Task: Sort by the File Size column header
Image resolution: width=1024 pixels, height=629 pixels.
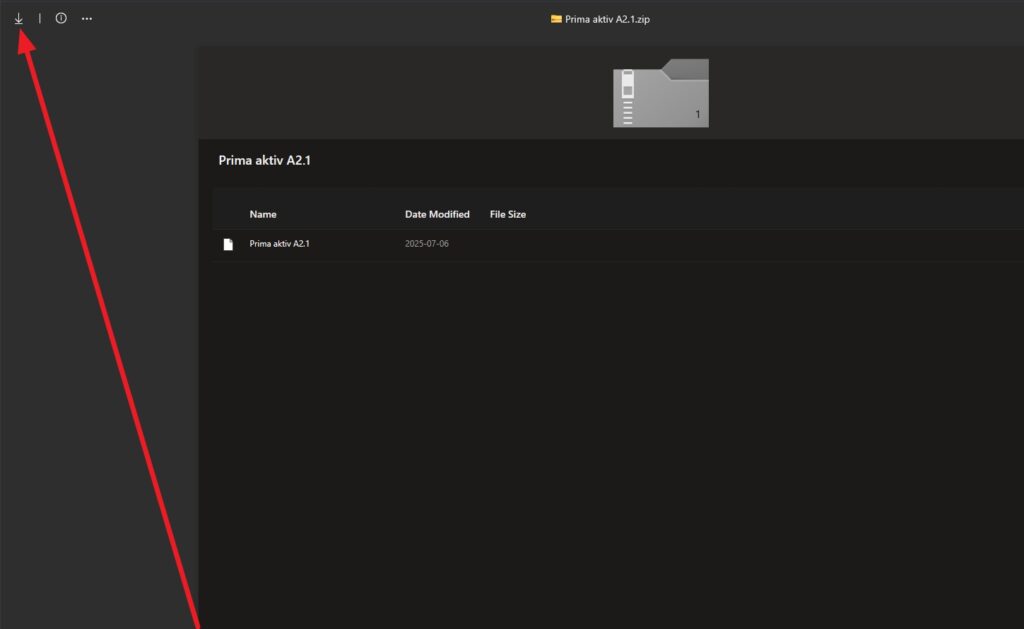Action: 507,214
